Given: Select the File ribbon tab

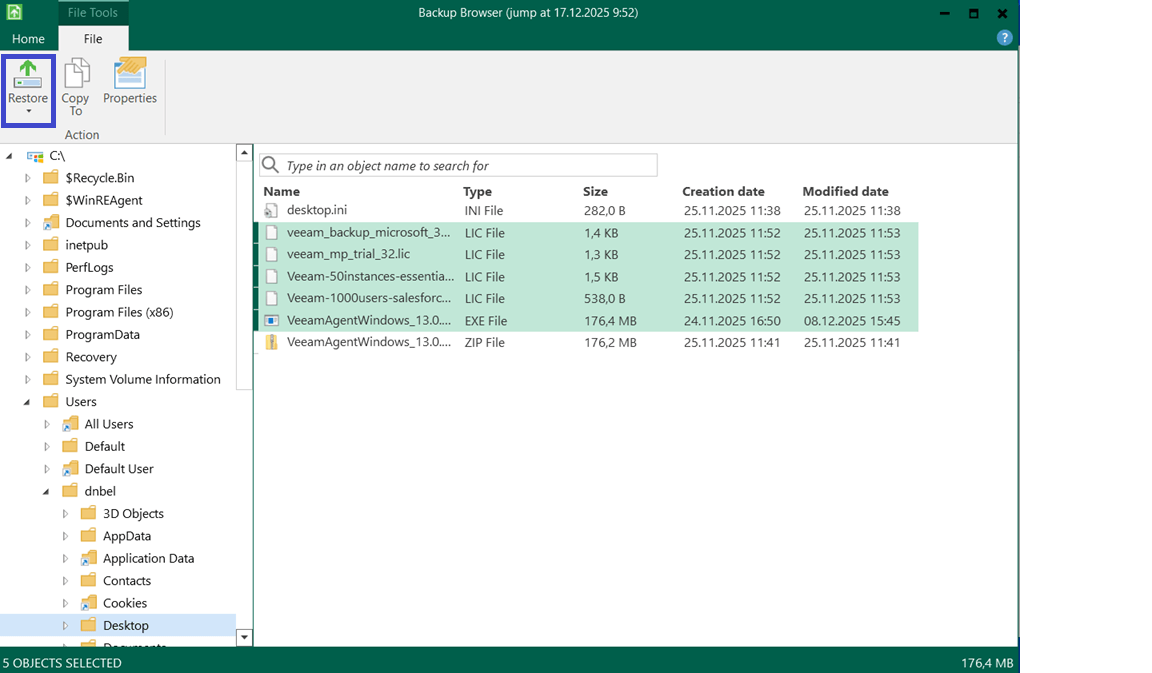Looking at the screenshot, I should [93, 39].
